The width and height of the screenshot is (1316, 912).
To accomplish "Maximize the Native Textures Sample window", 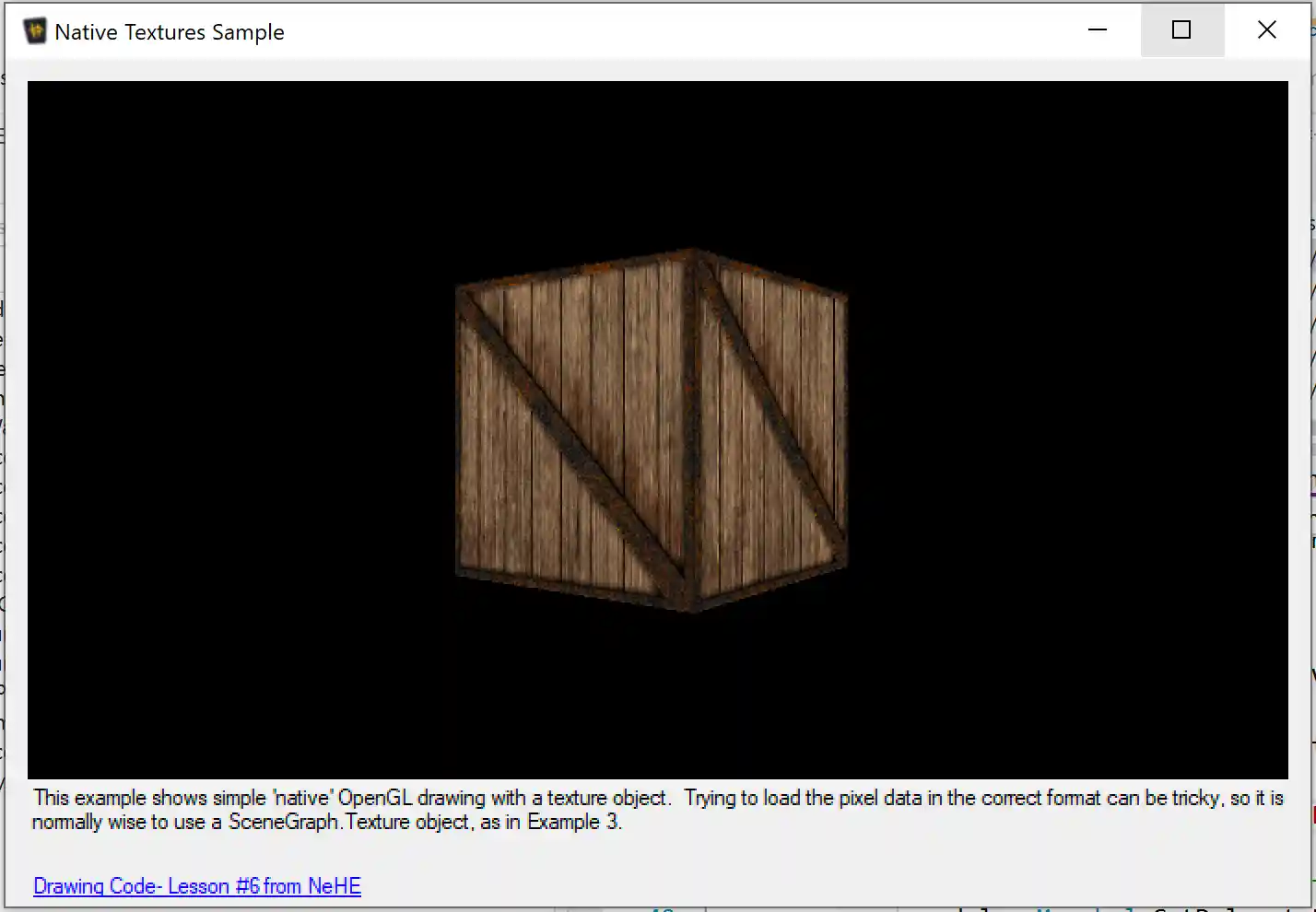I will tap(1181, 30).
